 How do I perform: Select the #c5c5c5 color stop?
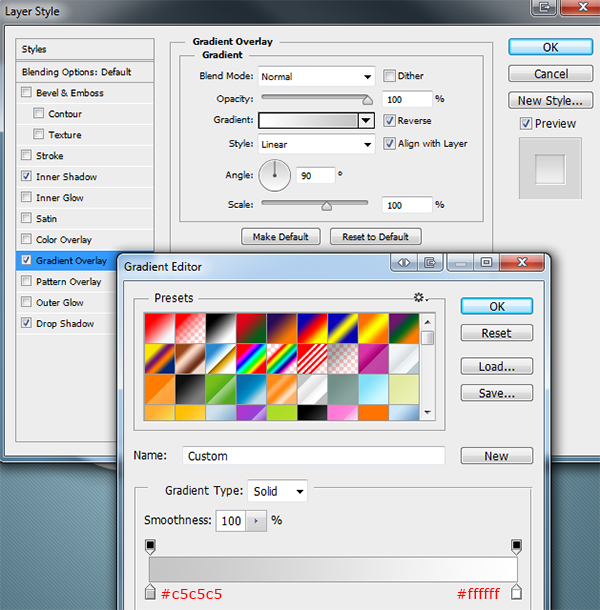coord(150,591)
